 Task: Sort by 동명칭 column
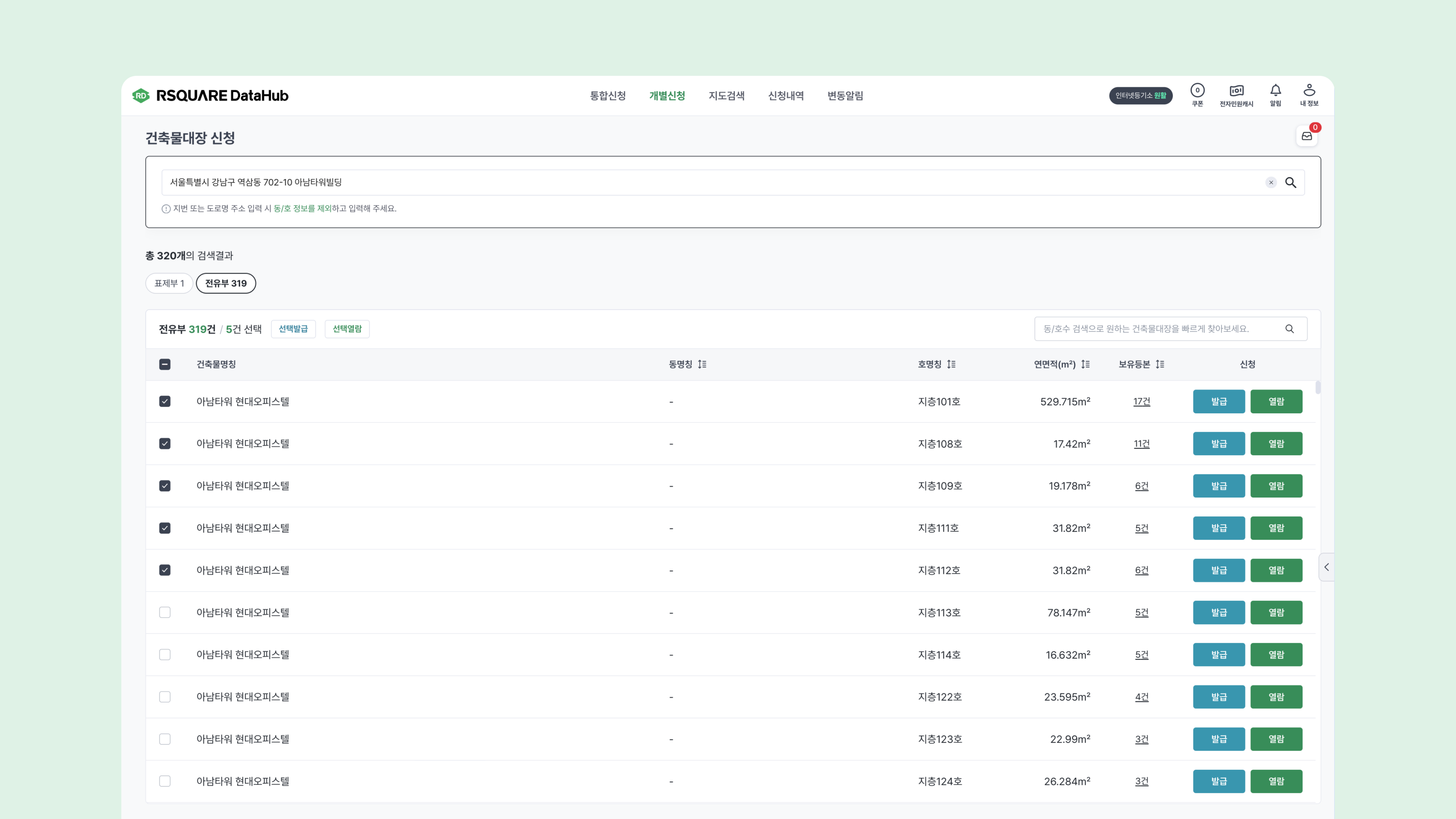[702, 364]
